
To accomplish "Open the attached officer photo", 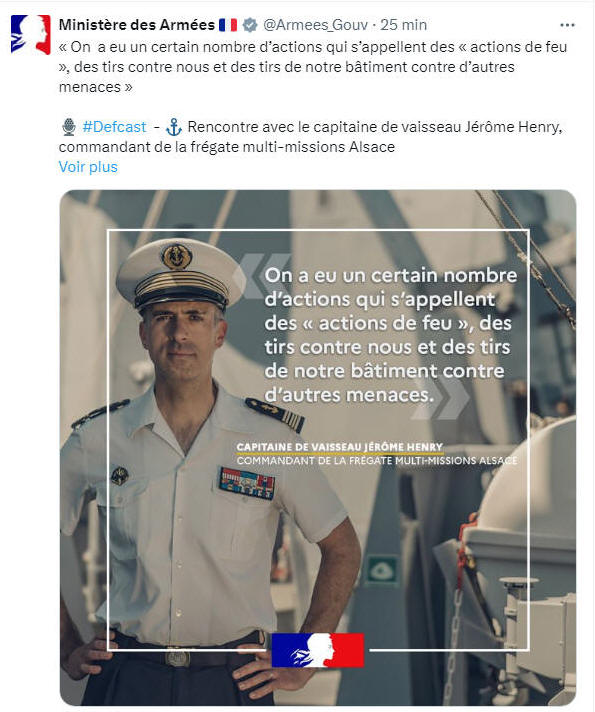I will [318, 447].
